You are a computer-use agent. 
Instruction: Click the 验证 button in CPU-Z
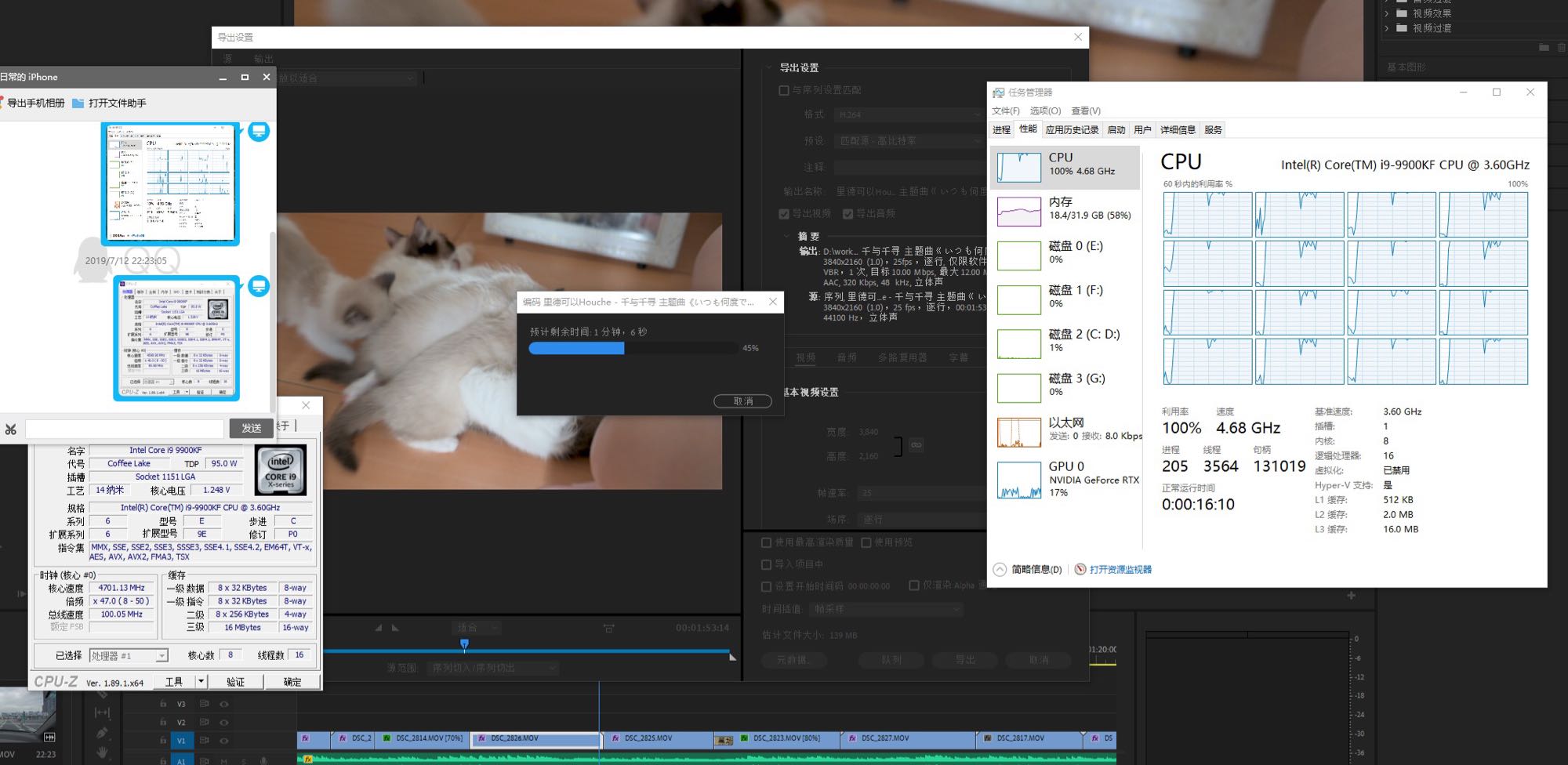(x=236, y=682)
